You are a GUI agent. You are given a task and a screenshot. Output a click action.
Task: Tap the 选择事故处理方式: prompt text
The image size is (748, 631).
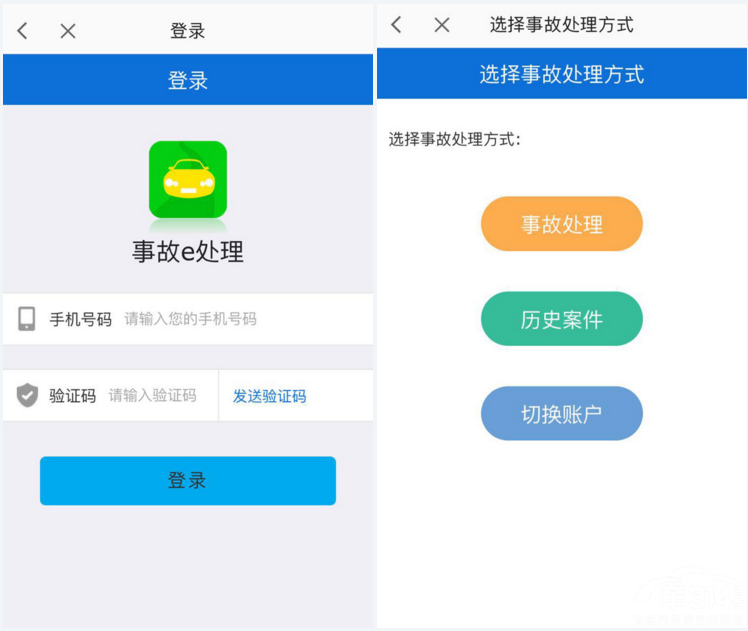click(455, 139)
